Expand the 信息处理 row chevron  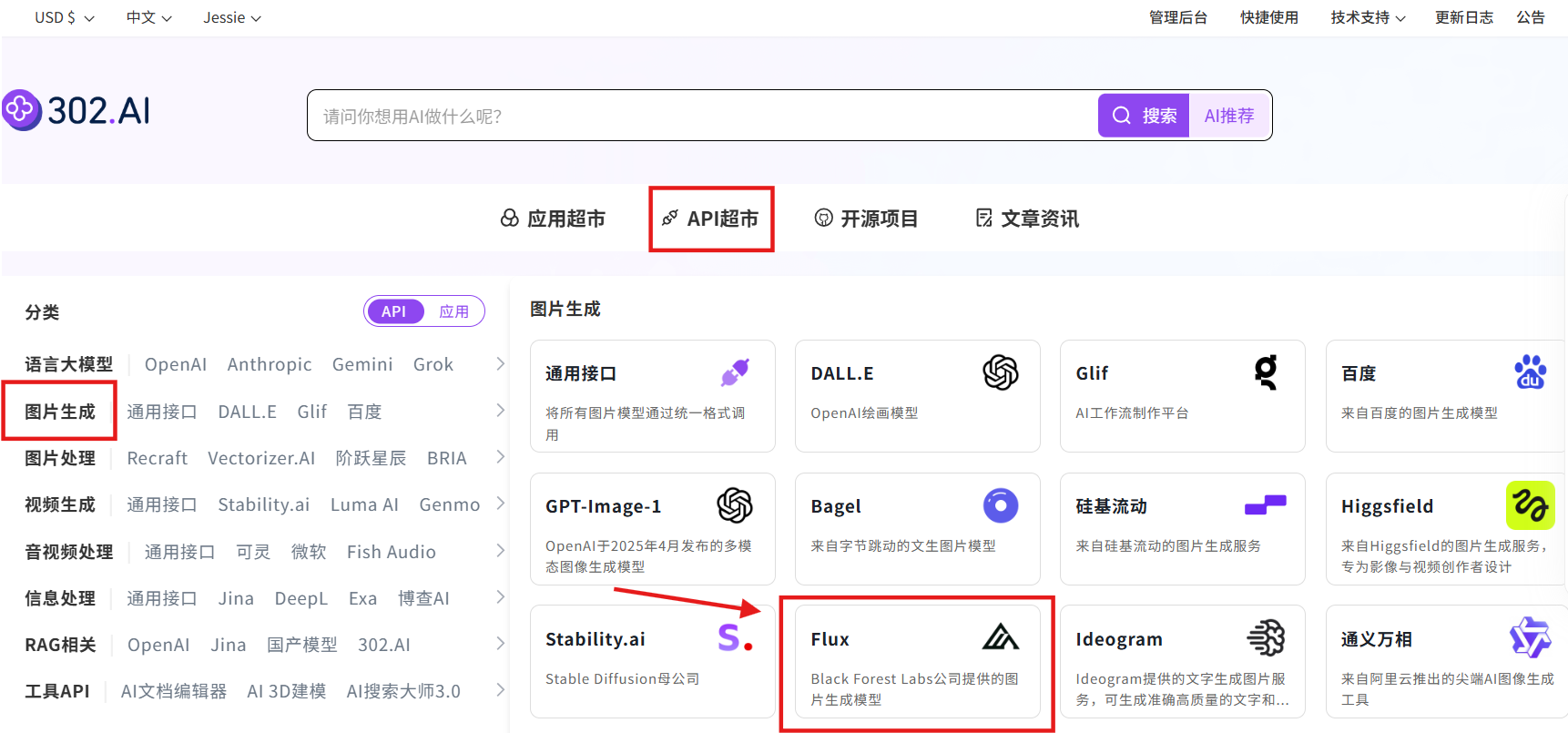point(500,597)
